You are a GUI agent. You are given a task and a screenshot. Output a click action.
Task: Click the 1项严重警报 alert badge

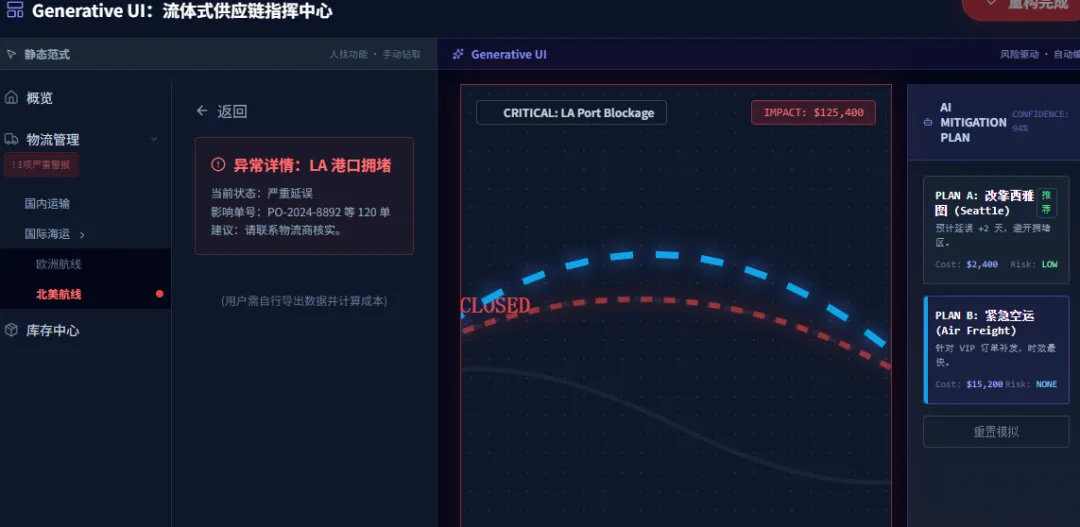tap(41, 165)
